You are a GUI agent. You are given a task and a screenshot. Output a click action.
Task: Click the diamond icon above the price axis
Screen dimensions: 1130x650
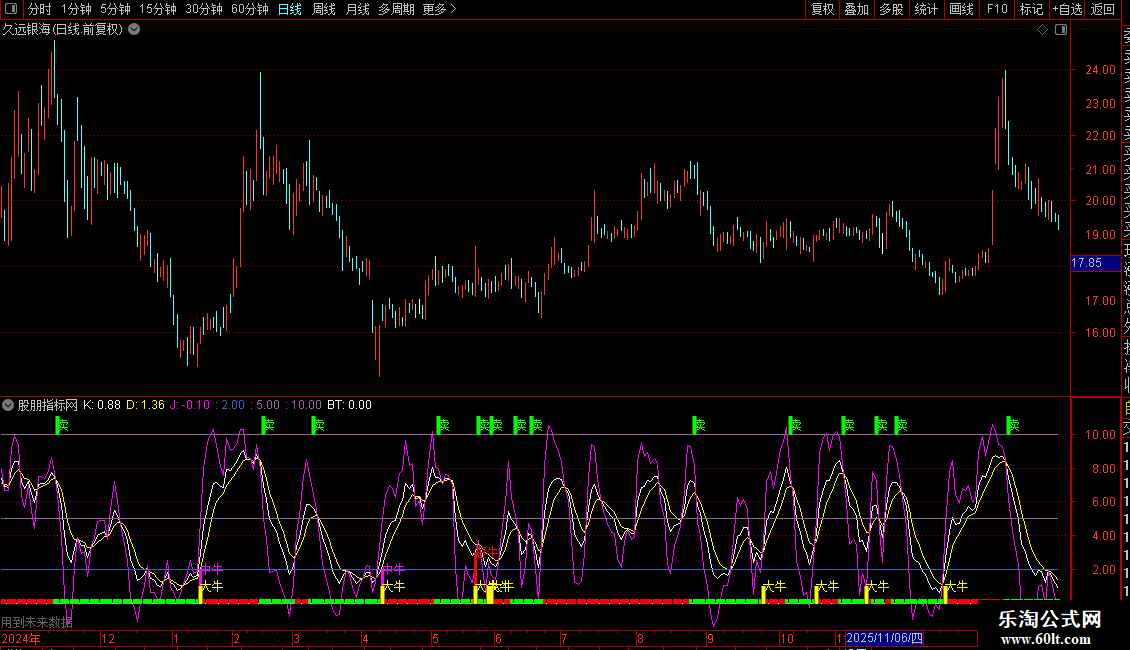[1043, 30]
